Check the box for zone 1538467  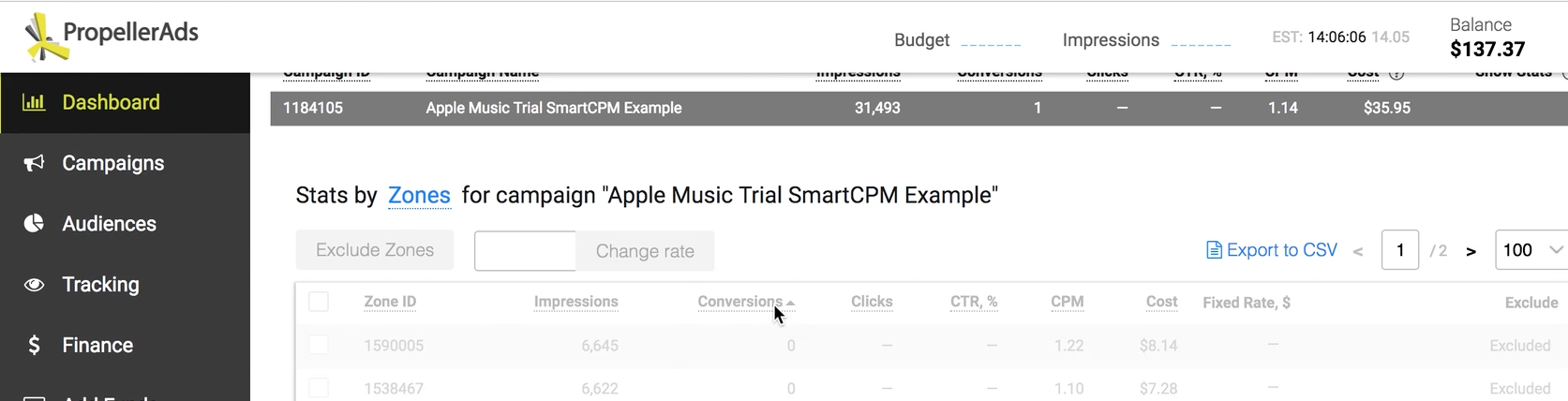tap(319, 388)
